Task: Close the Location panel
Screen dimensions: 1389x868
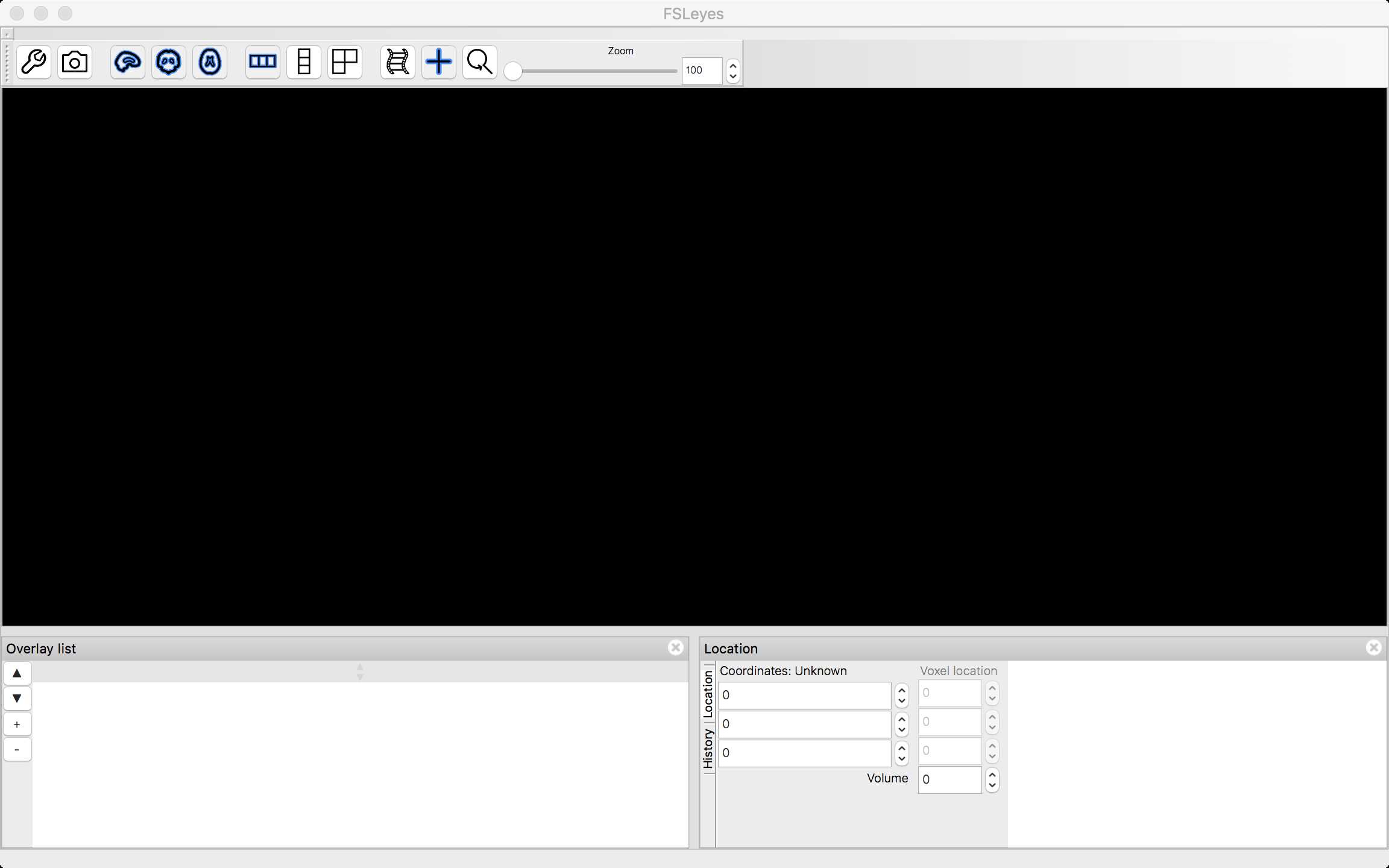Action: 1374,647
